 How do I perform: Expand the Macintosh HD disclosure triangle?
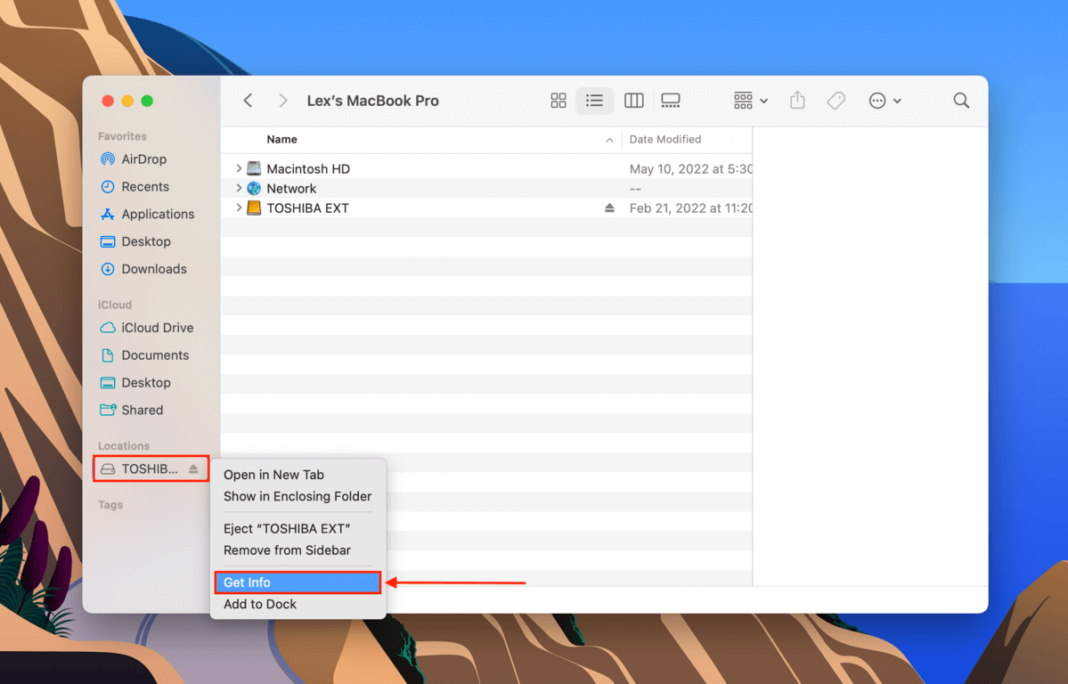coord(239,168)
